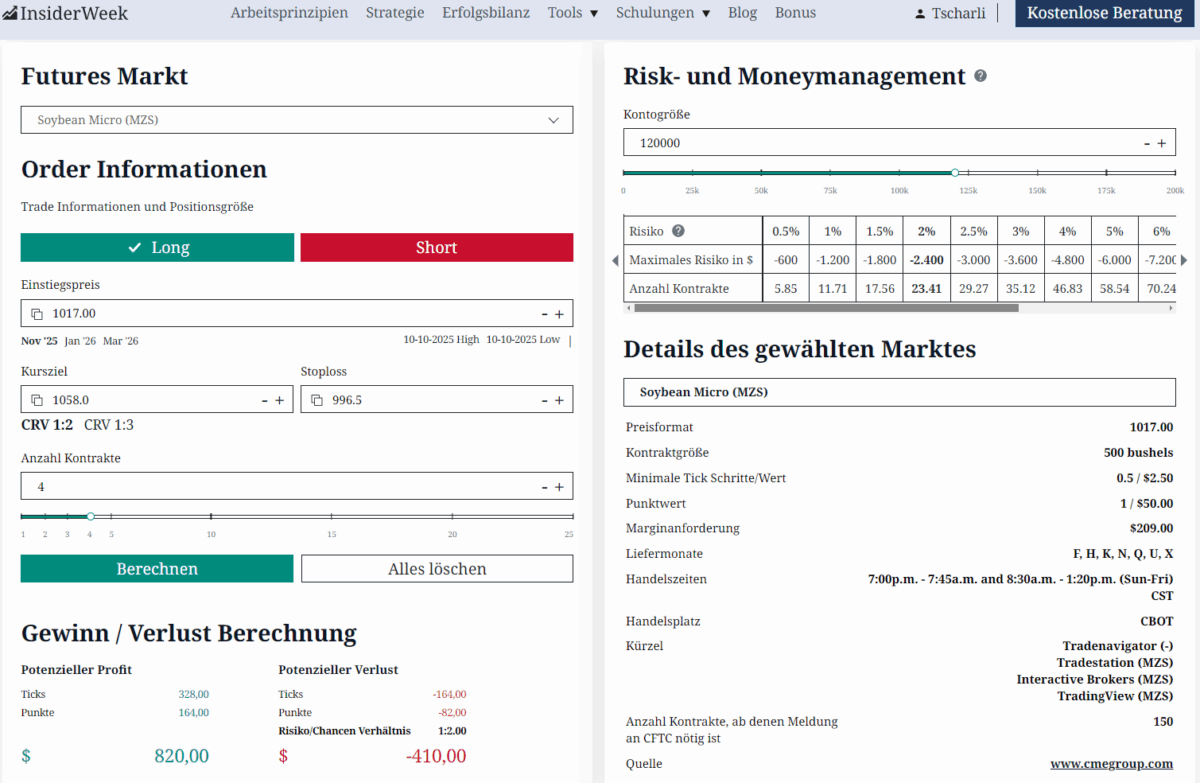Switch the order direction to Short

coord(436,247)
